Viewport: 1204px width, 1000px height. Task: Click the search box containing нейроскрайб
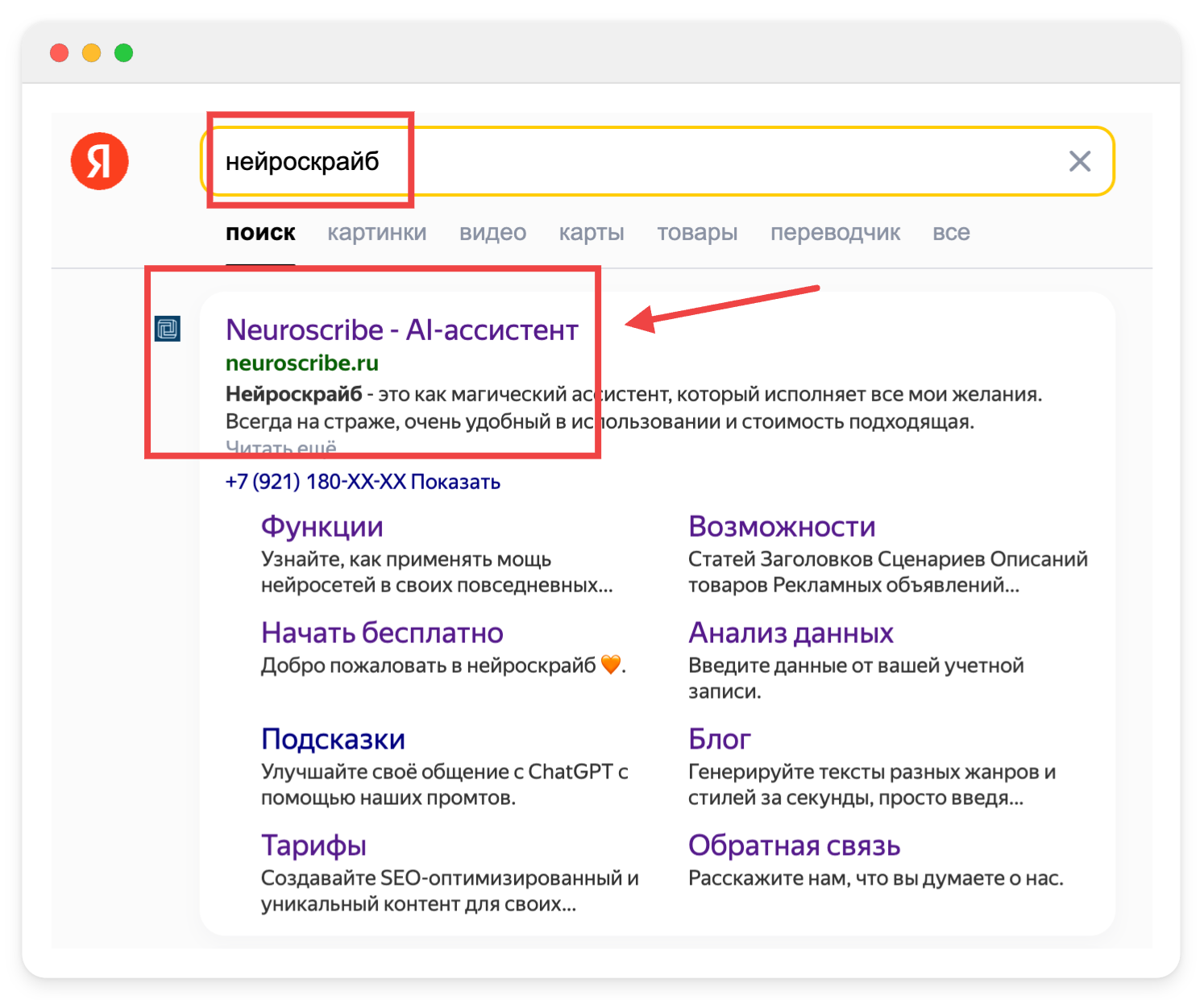point(657,161)
